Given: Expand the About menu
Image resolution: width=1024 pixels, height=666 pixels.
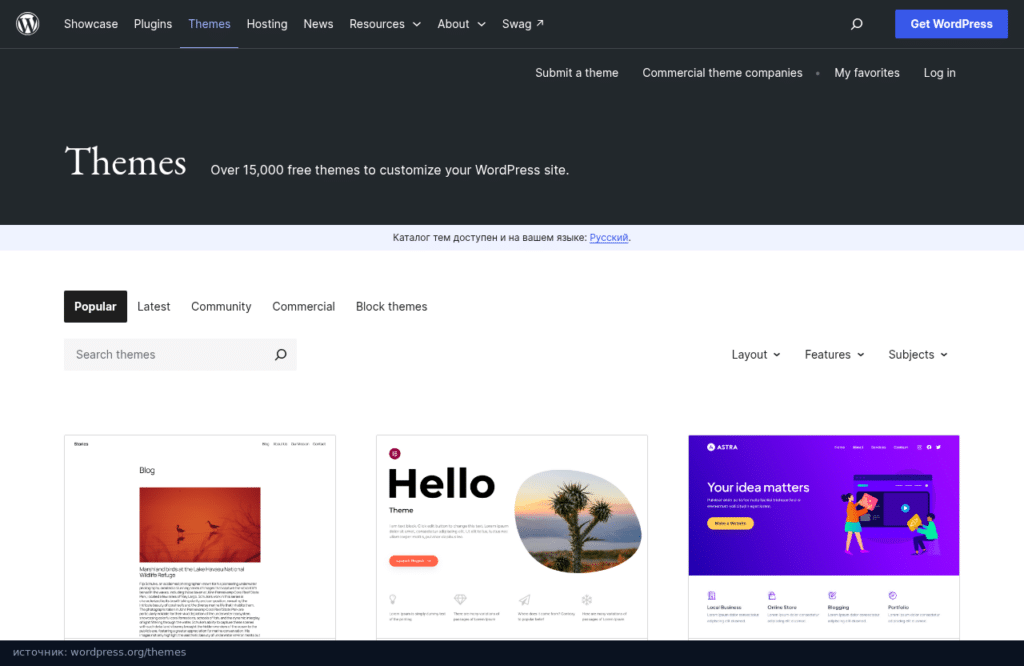Looking at the screenshot, I should (461, 24).
